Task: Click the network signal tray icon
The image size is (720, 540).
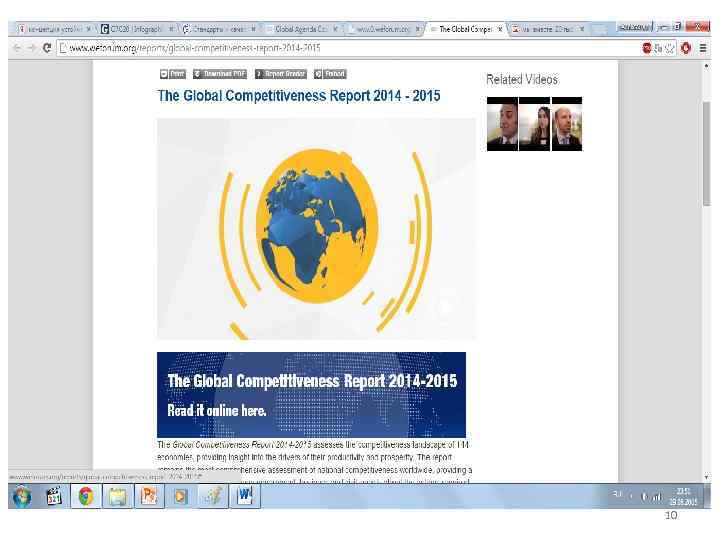Action: [x=657, y=496]
